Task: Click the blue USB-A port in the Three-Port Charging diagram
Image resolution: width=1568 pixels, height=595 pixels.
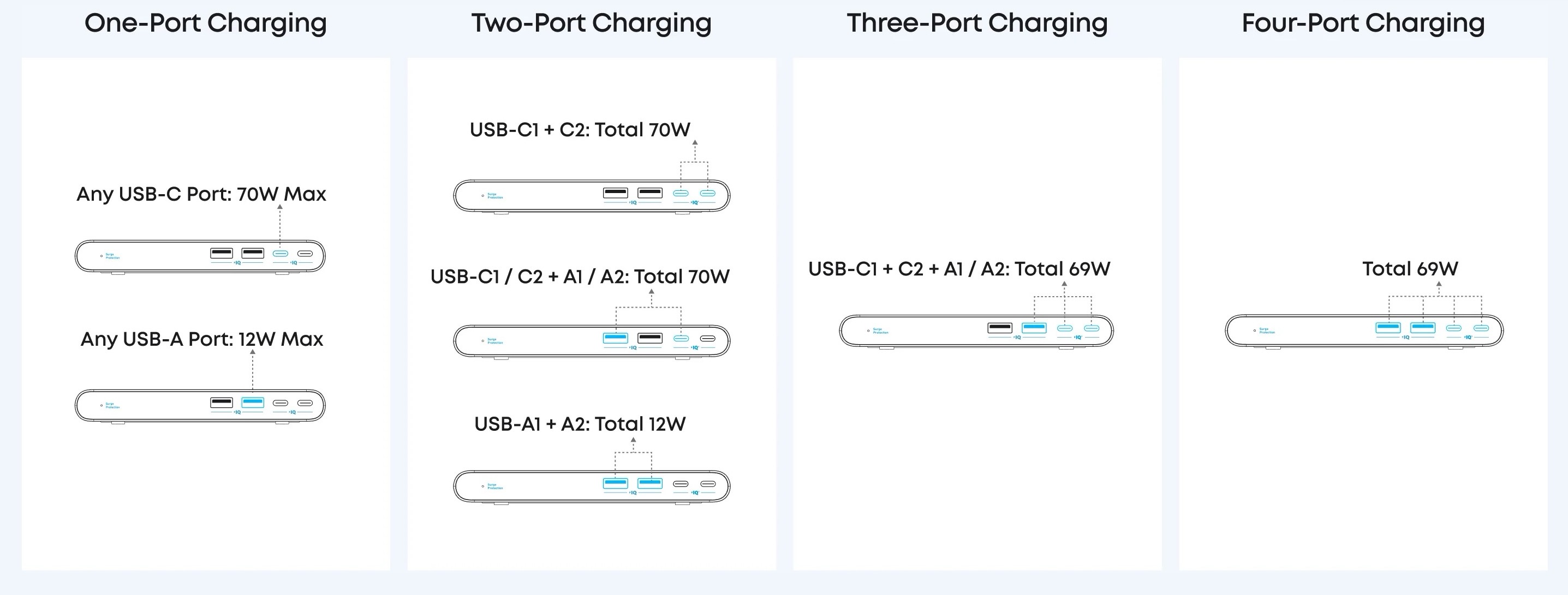Action: 1034,328
